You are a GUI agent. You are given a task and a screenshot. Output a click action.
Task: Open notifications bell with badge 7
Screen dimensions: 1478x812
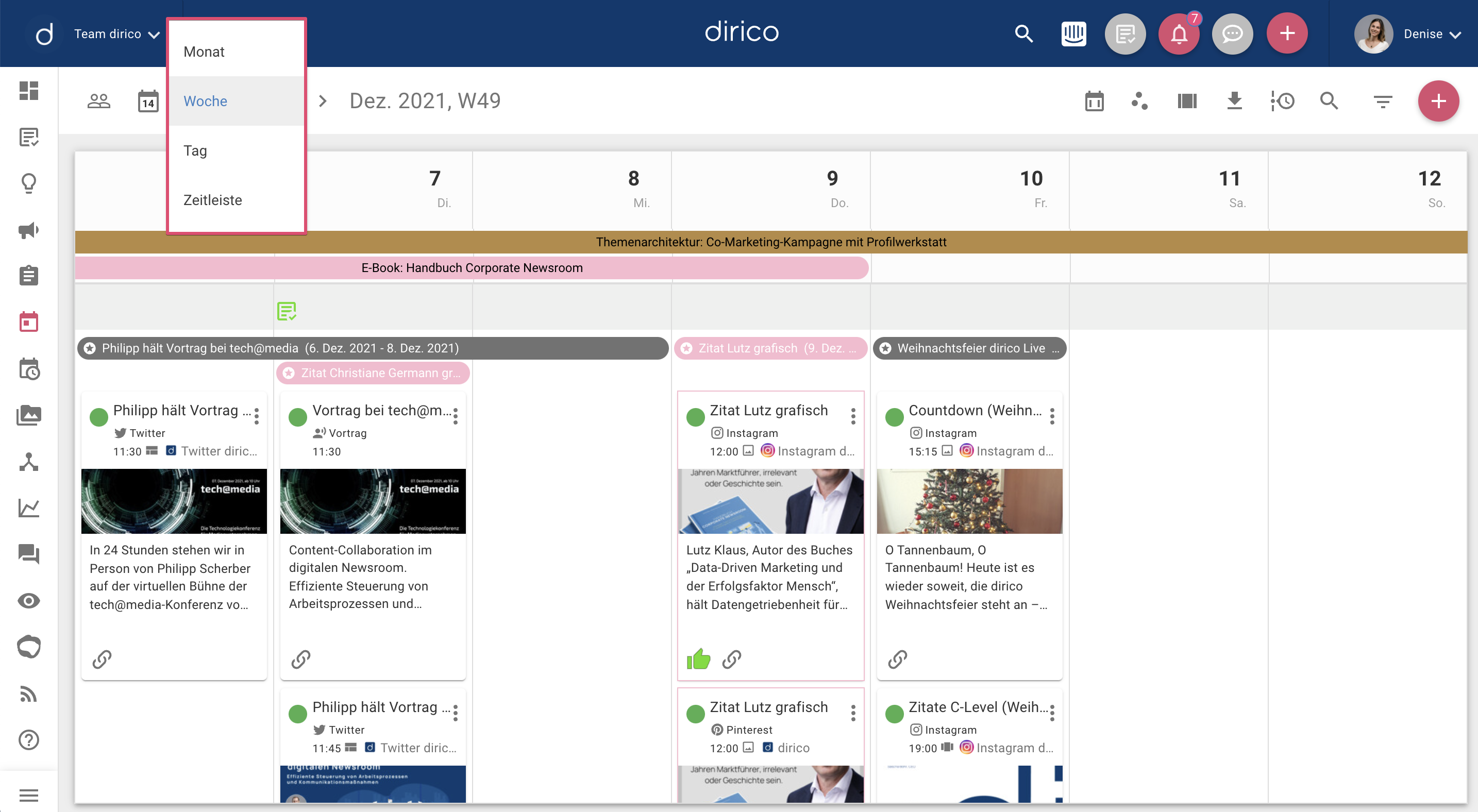[x=1179, y=34]
